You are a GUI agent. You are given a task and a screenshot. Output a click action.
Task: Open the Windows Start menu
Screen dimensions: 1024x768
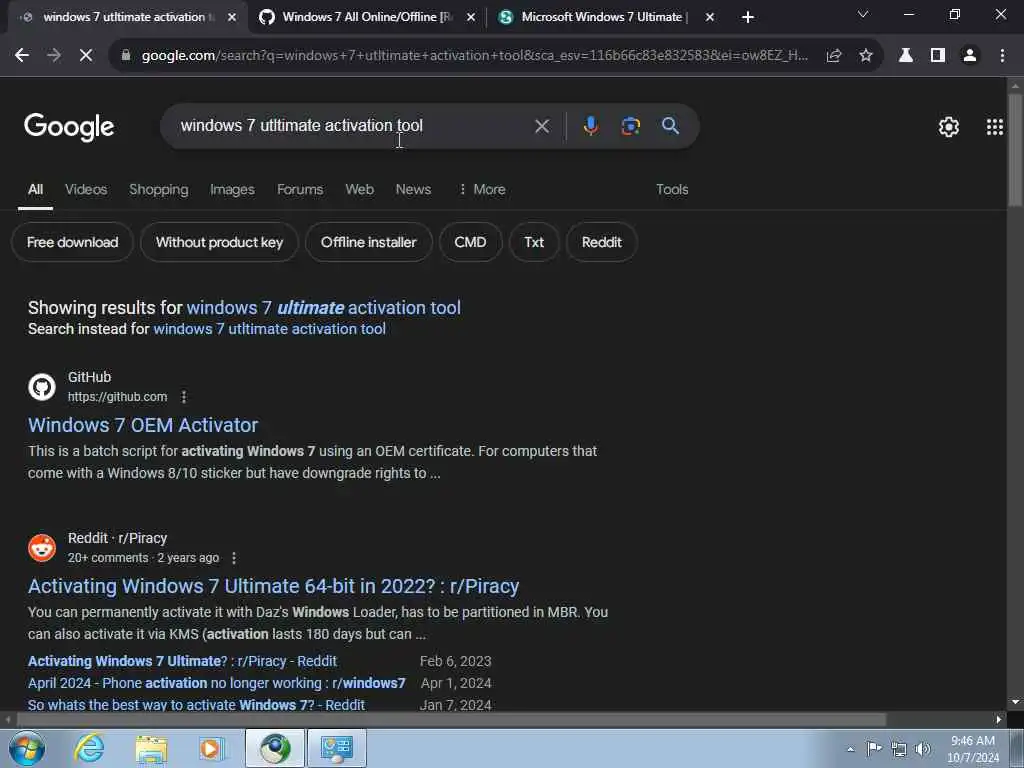point(27,748)
